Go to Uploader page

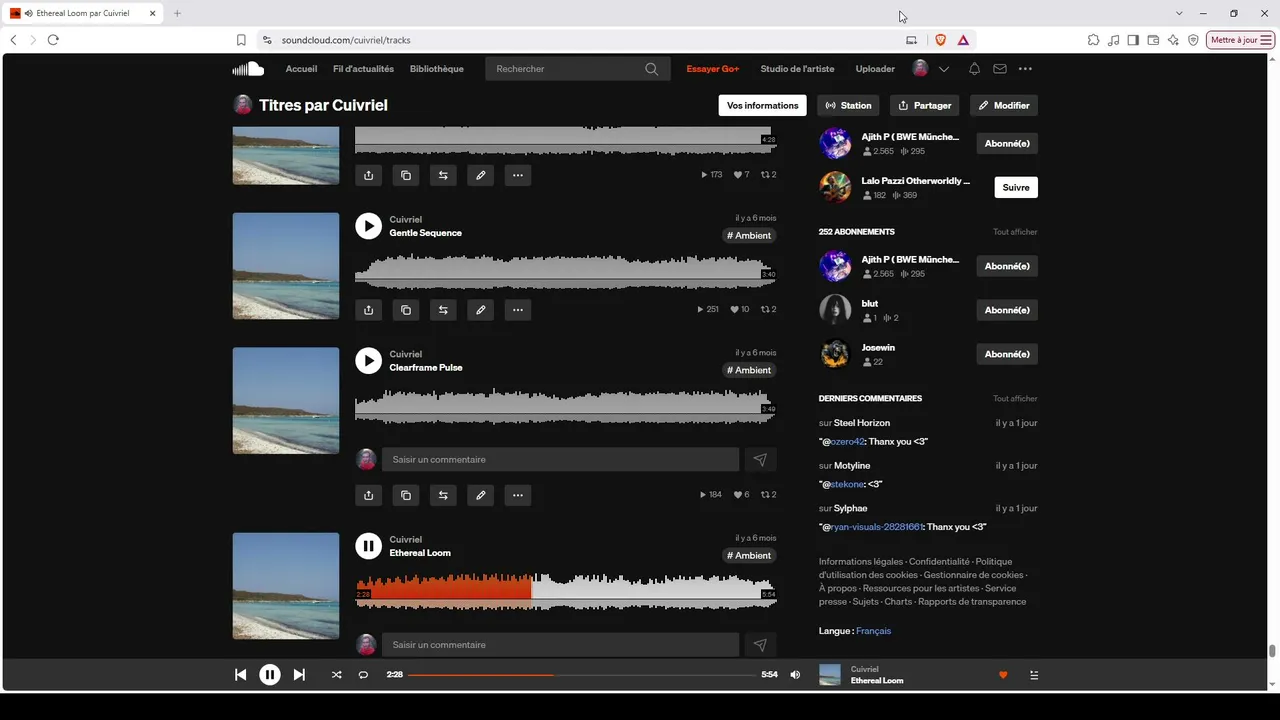click(875, 69)
